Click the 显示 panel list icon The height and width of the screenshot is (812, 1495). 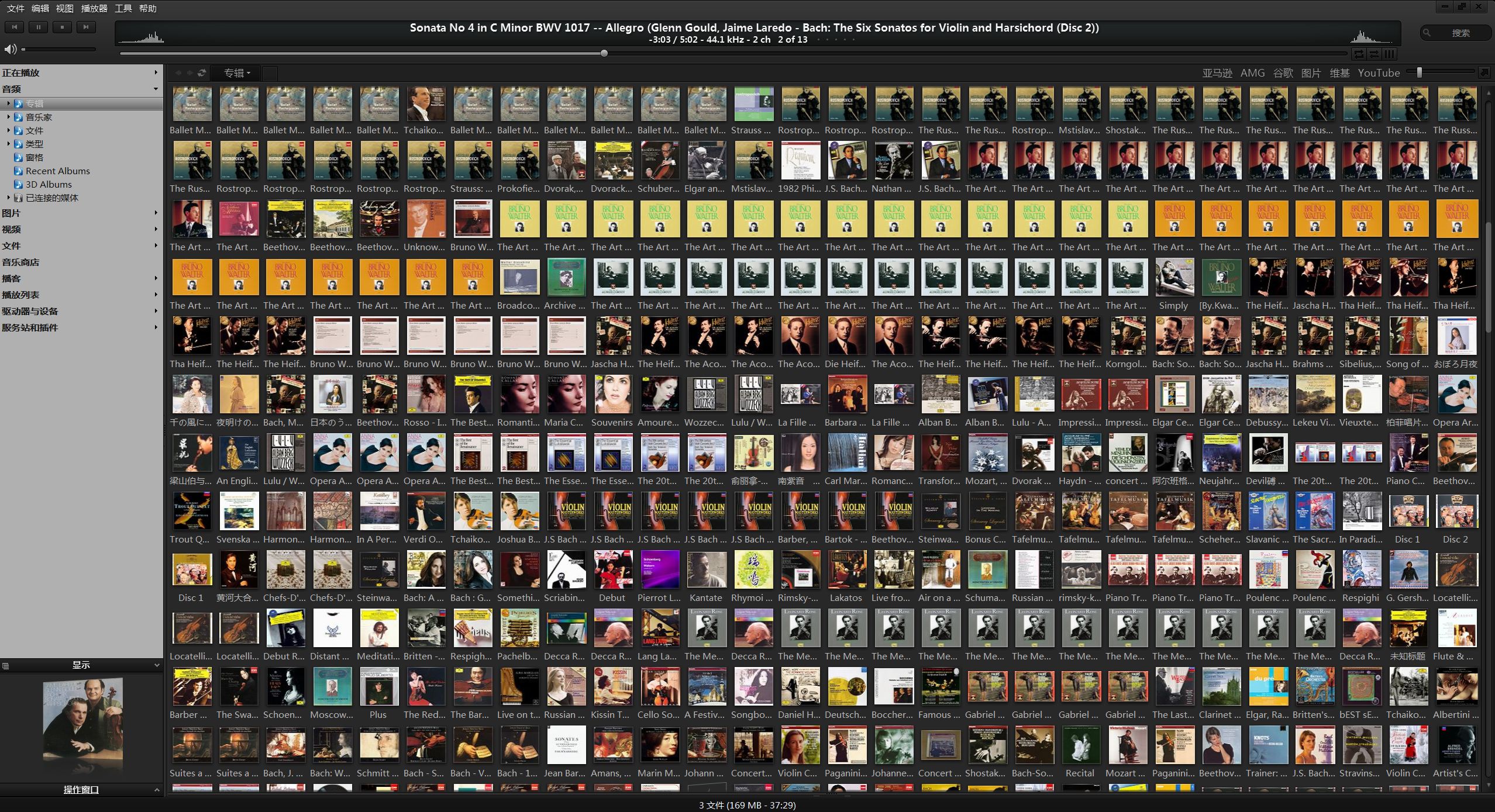tap(6, 665)
